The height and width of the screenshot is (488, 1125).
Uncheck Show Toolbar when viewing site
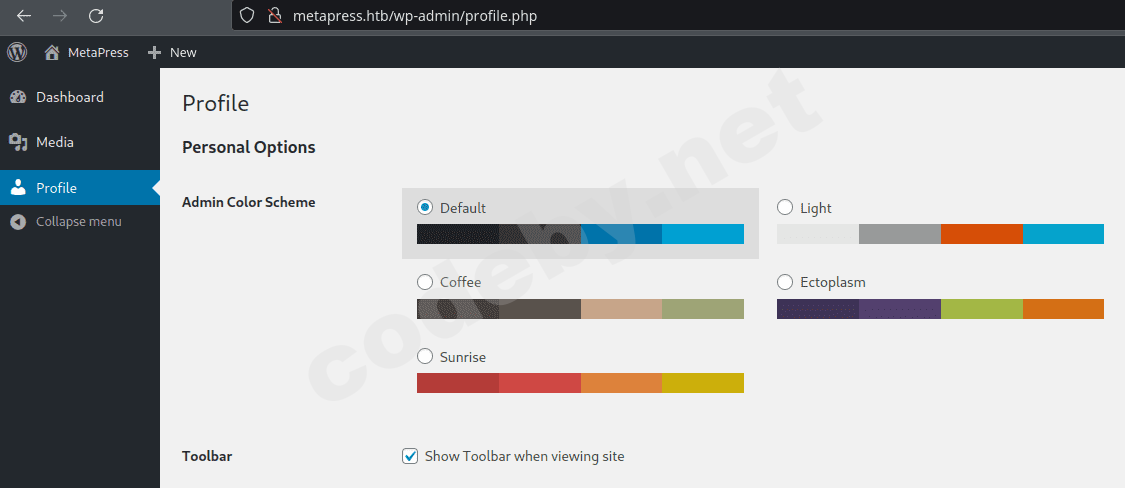(410, 456)
